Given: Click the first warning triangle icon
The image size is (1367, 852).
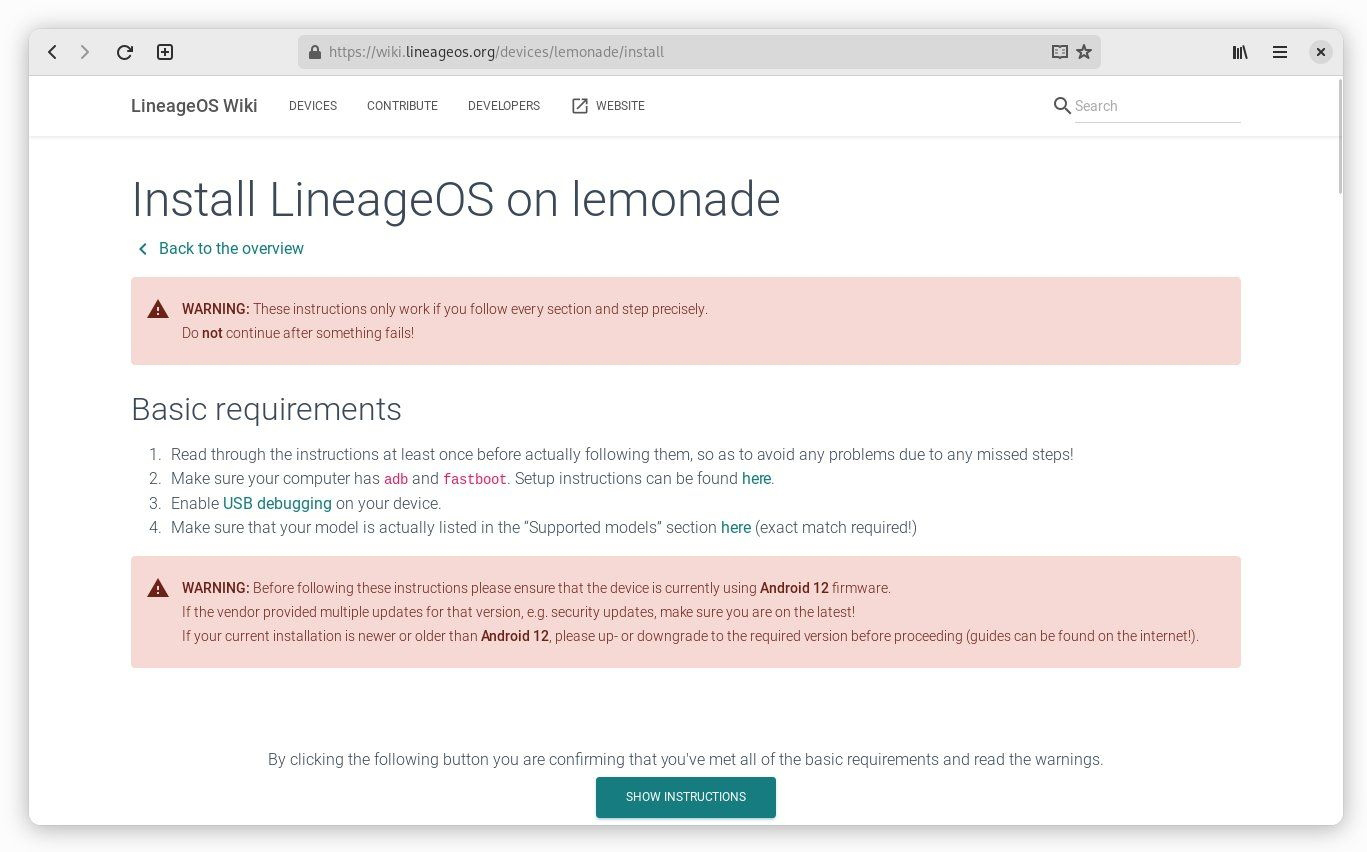Looking at the screenshot, I should pyautogui.click(x=158, y=309).
